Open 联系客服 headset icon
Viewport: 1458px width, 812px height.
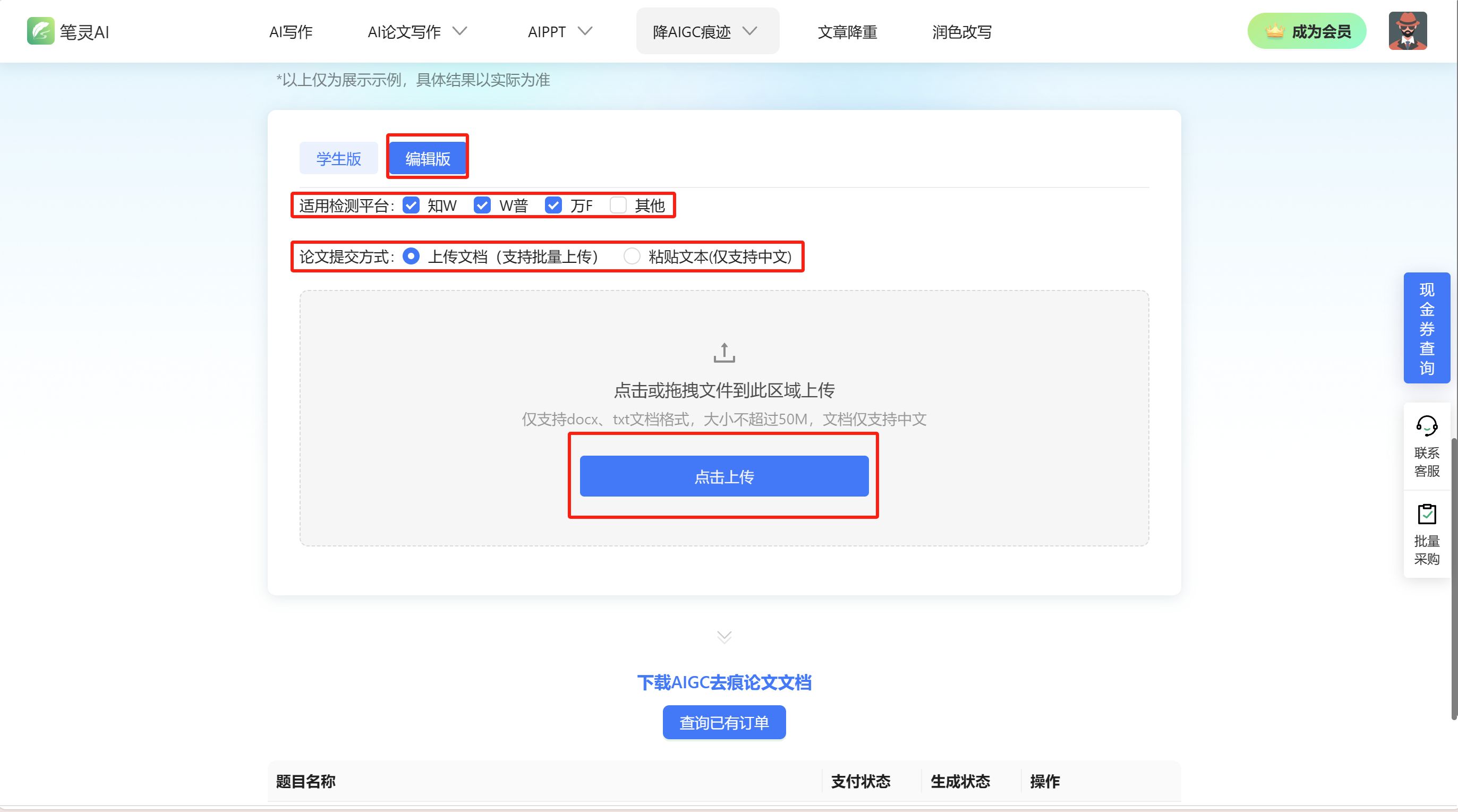[x=1426, y=425]
